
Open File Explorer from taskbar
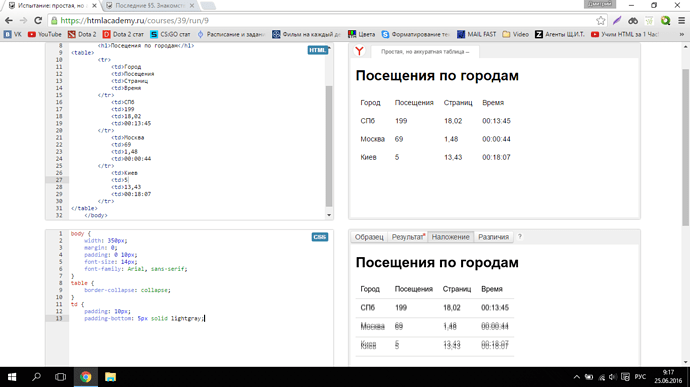pyautogui.click(x=110, y=377)
